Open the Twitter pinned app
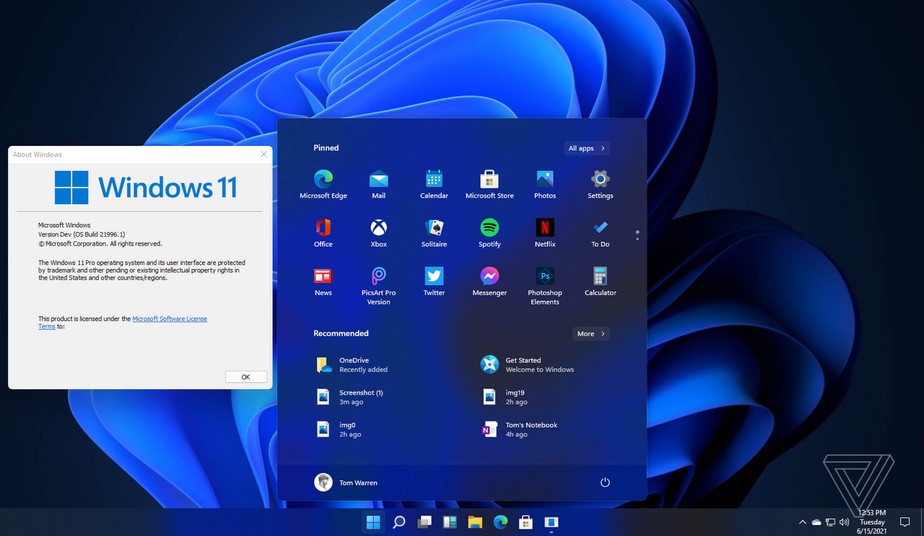The height and width of the screenshot is (536, 924). coord(434,277)
